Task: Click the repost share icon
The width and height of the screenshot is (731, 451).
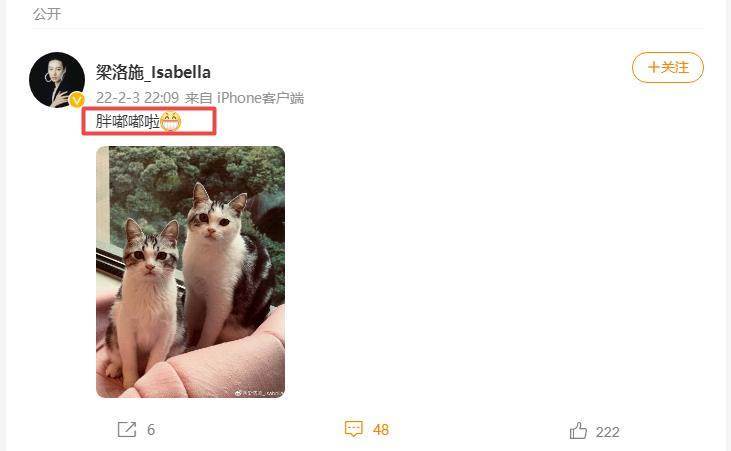Action: [x=127, y=430]
